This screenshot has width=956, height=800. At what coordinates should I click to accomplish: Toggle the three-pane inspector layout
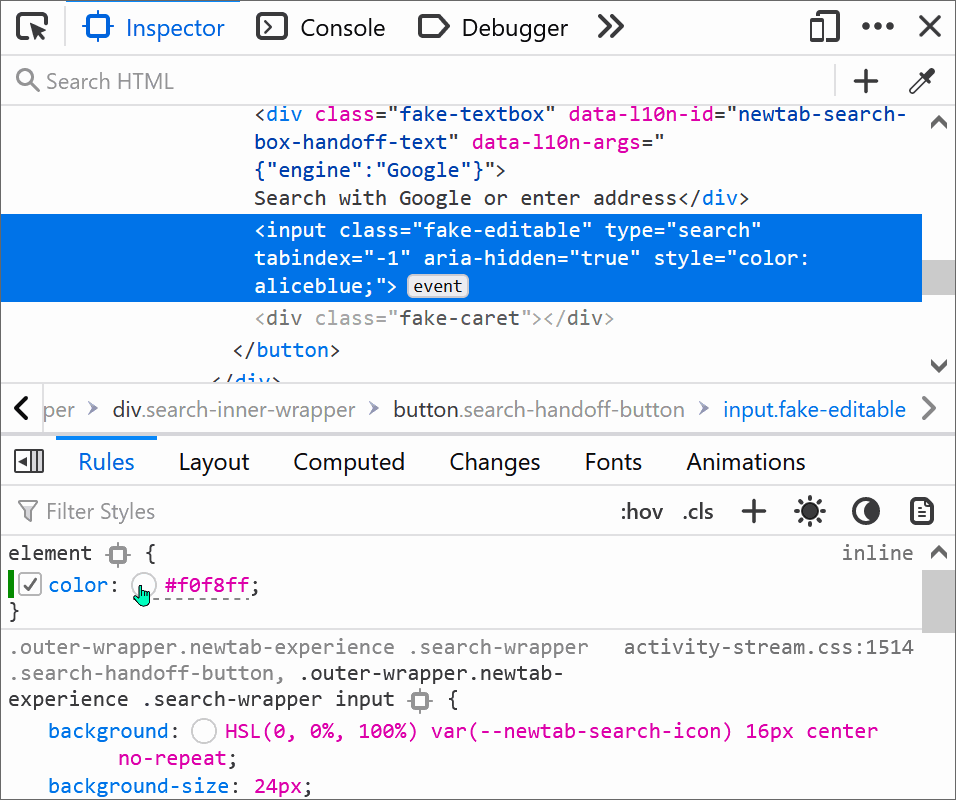29,461
